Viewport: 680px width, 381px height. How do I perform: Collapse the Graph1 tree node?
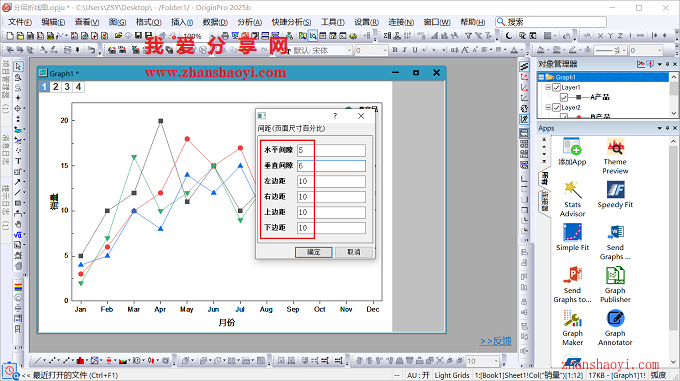(541, 77)
